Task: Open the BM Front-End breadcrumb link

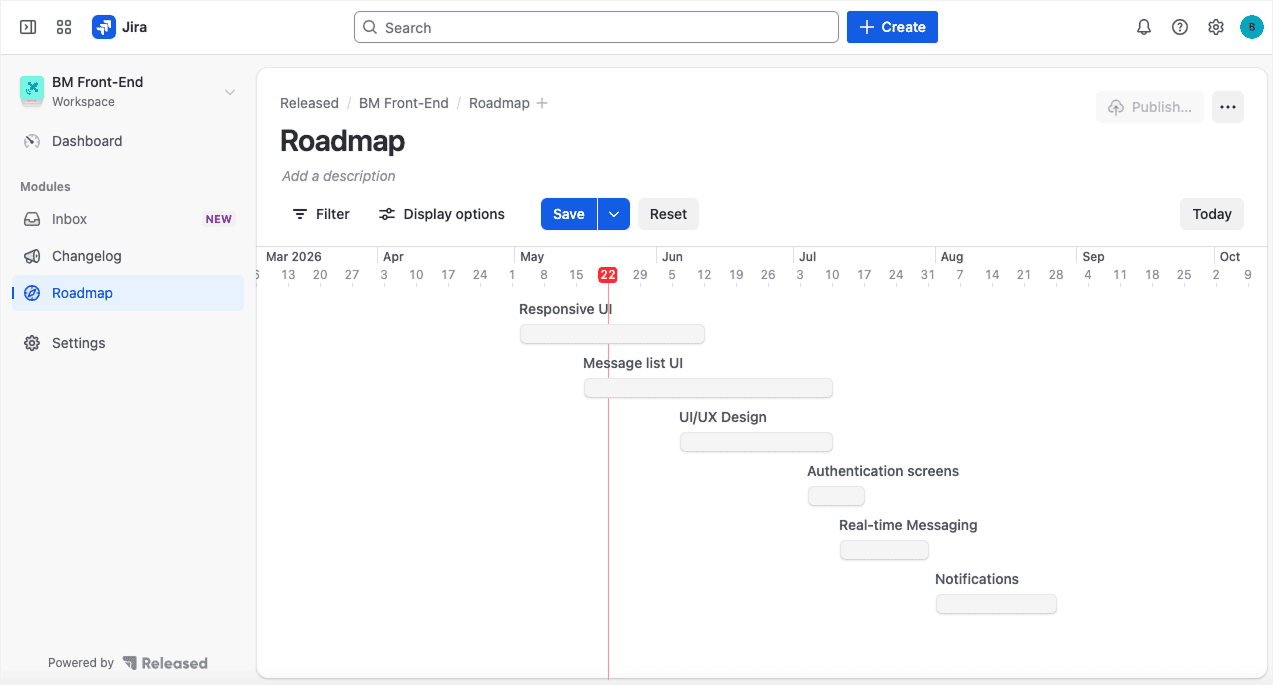Action: click(x=404, y=103)
